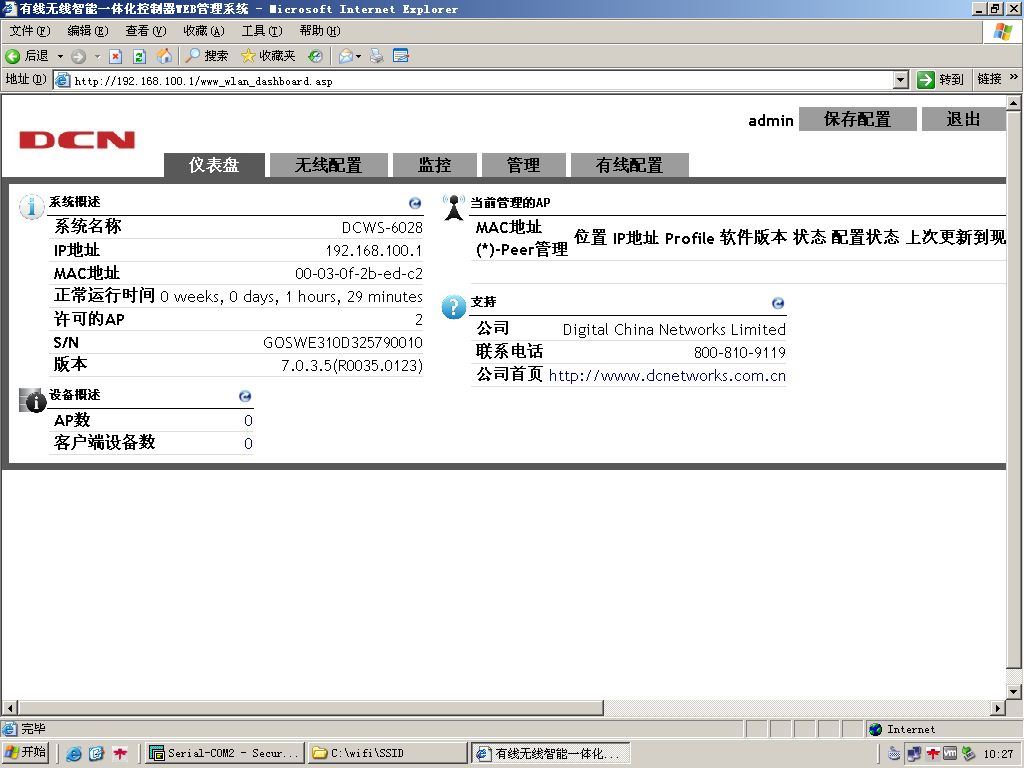The width and height of the screenshot is (1024, 768).
Task: Refresh the 支持 support panel
Action: click(x=778, y=303)
